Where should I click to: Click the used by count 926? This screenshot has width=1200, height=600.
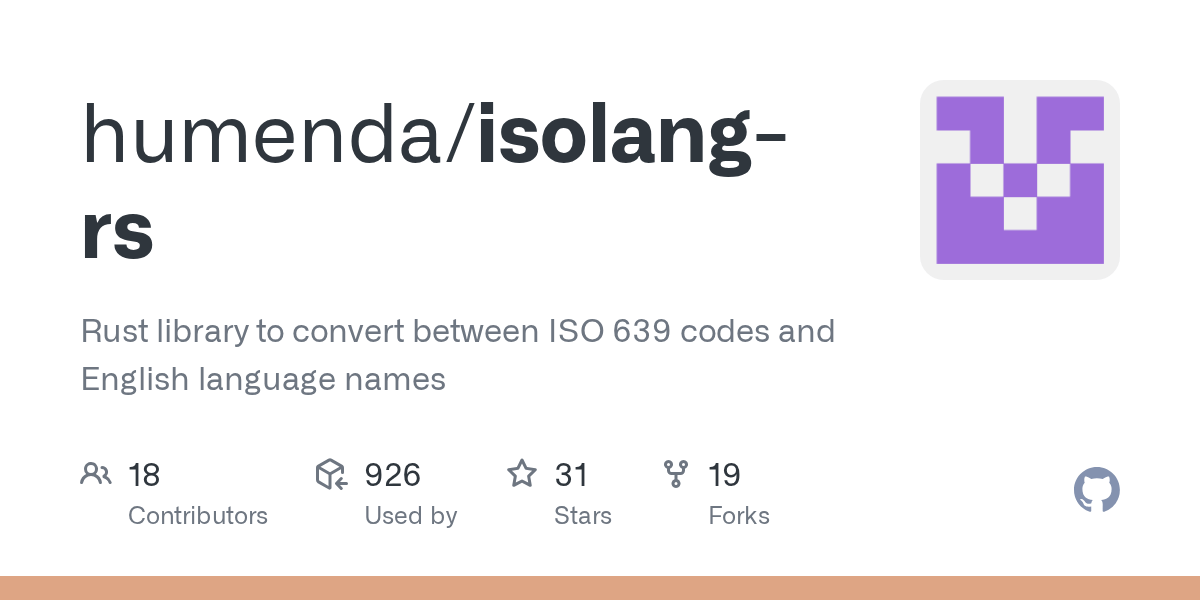(x=392, y=475)
